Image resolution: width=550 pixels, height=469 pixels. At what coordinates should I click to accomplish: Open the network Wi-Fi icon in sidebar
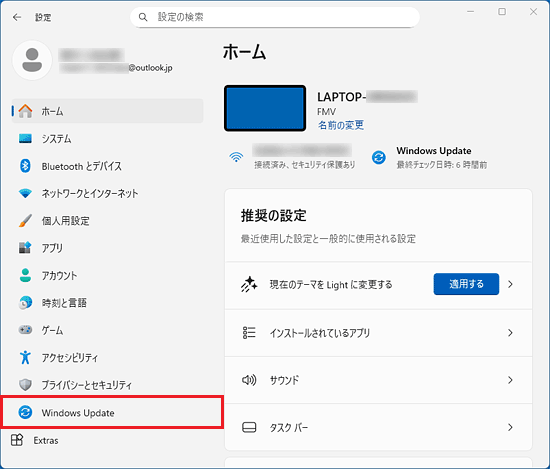point(25,193)
